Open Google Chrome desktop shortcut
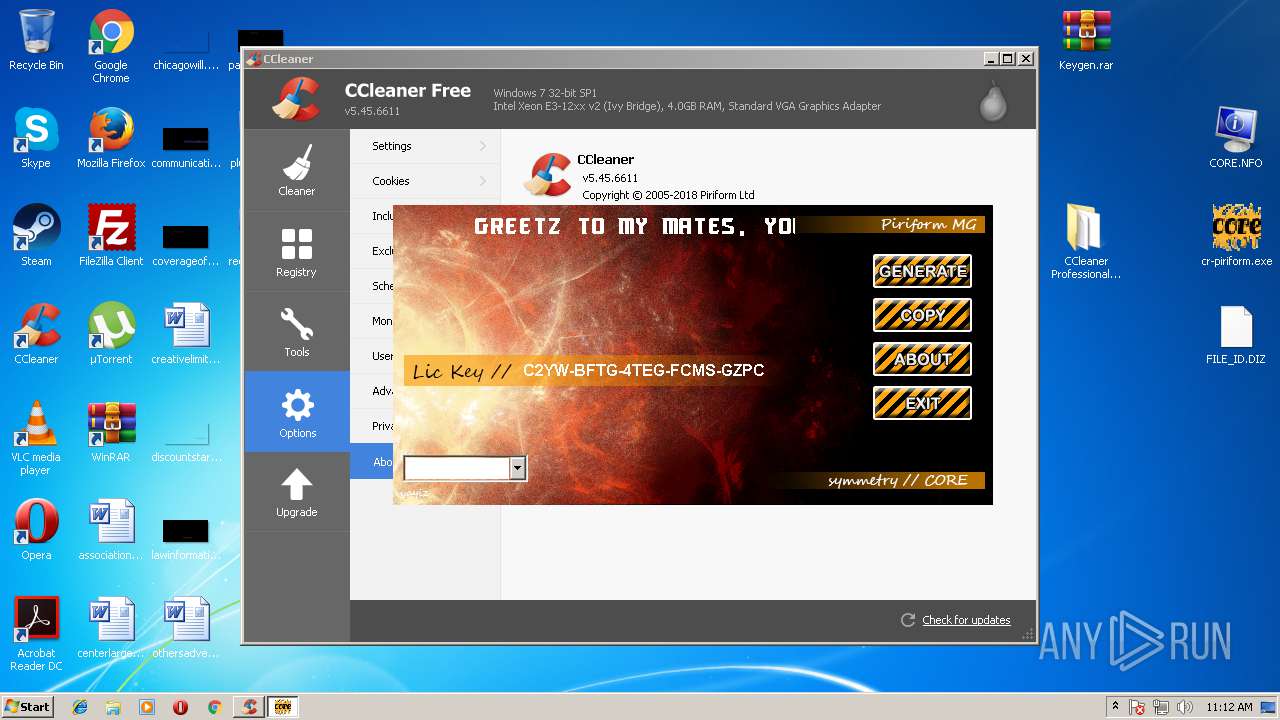 point(111,46)
